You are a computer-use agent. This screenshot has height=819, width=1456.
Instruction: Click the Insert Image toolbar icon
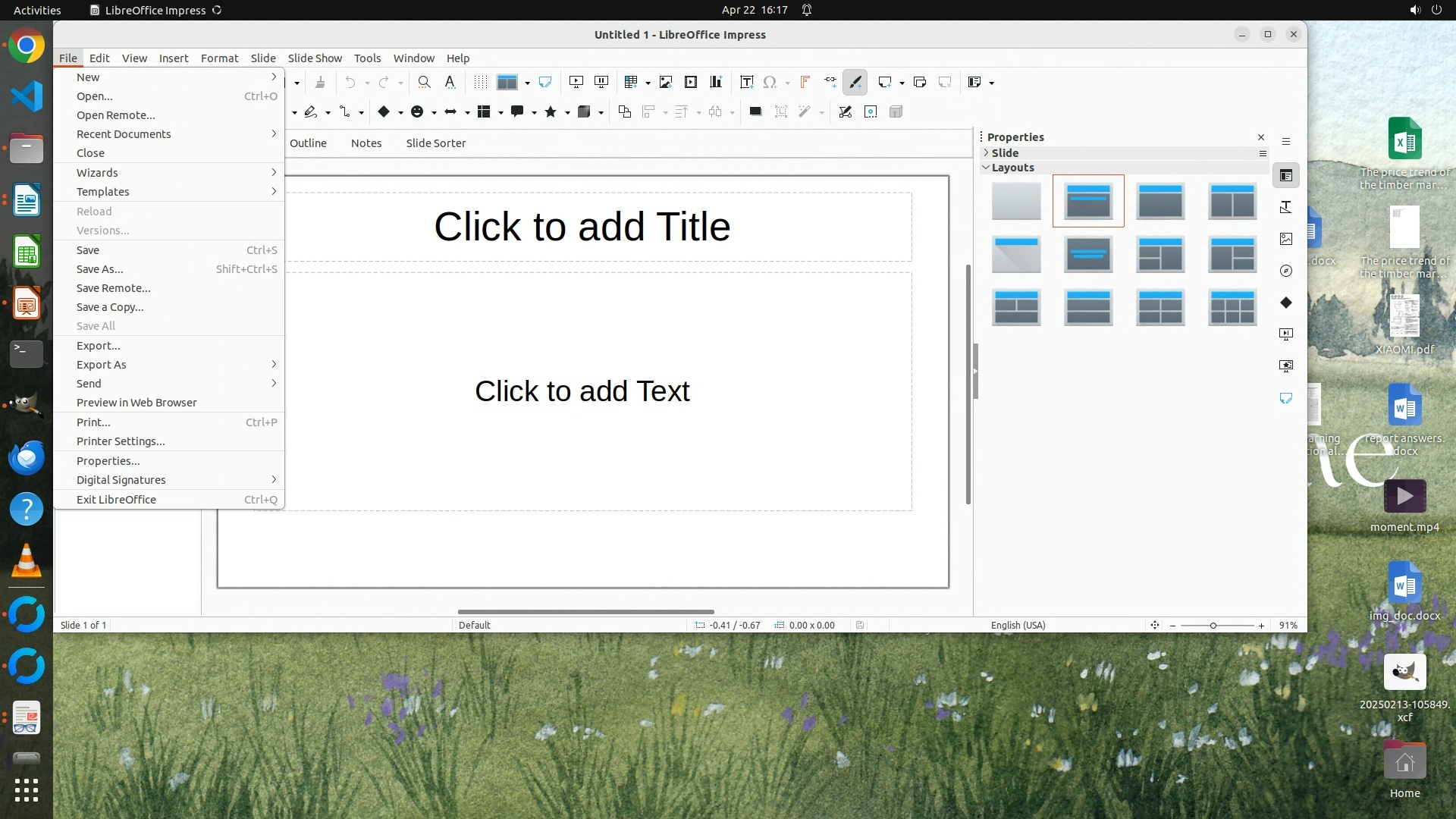click(x=665, y=82)
